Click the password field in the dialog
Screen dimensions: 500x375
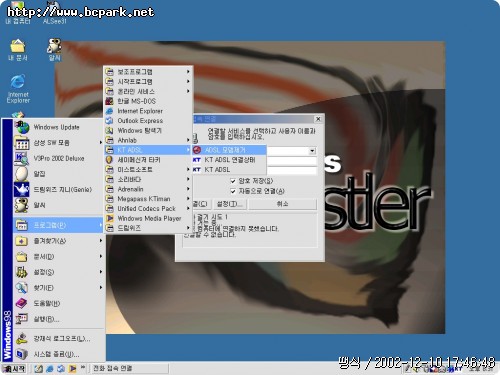[x=292, y=170]
